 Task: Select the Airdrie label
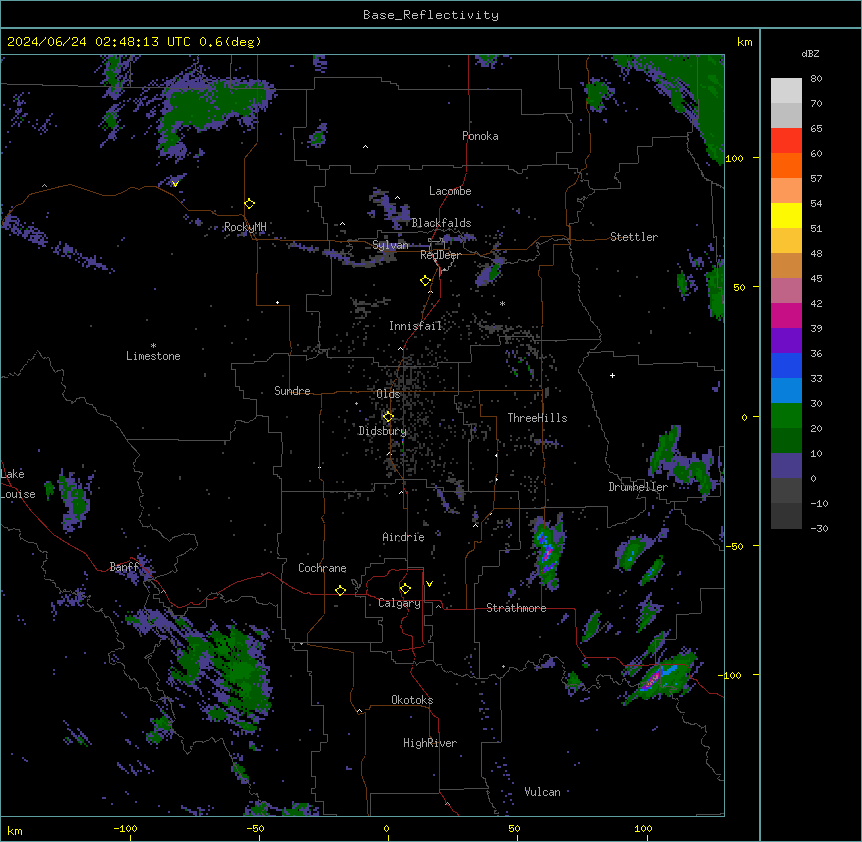click(404, 537)
